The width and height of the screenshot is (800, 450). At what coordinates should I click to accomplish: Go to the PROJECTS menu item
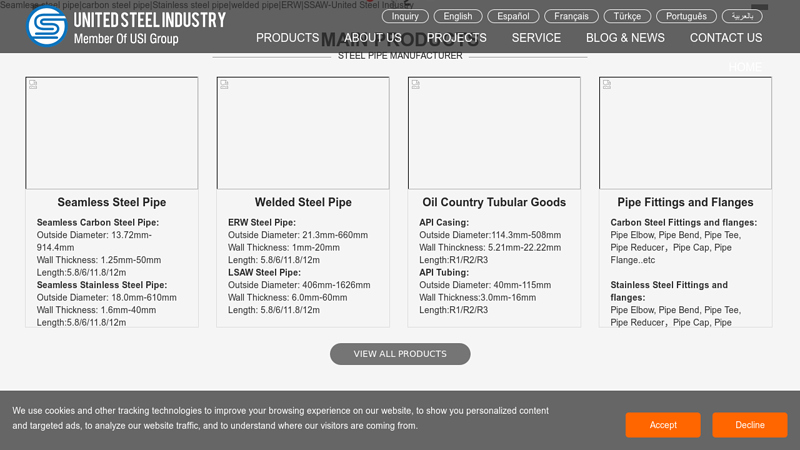[x=456, y=38]
